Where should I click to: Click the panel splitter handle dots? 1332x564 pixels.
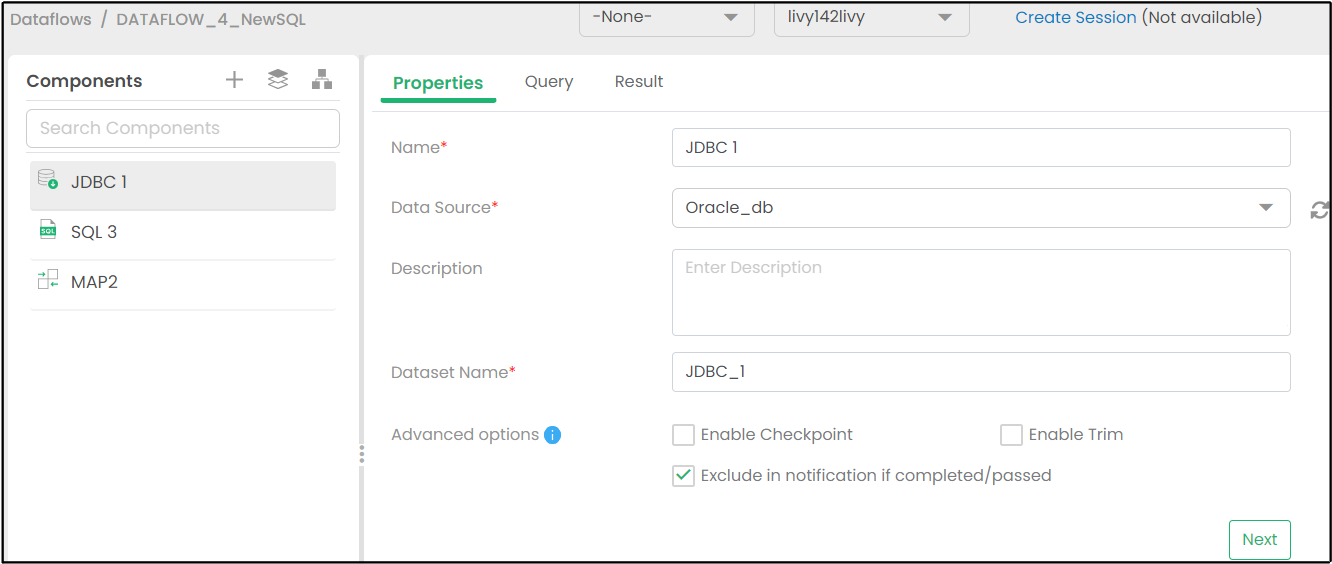pyautogui.click(x=361, y=455)
